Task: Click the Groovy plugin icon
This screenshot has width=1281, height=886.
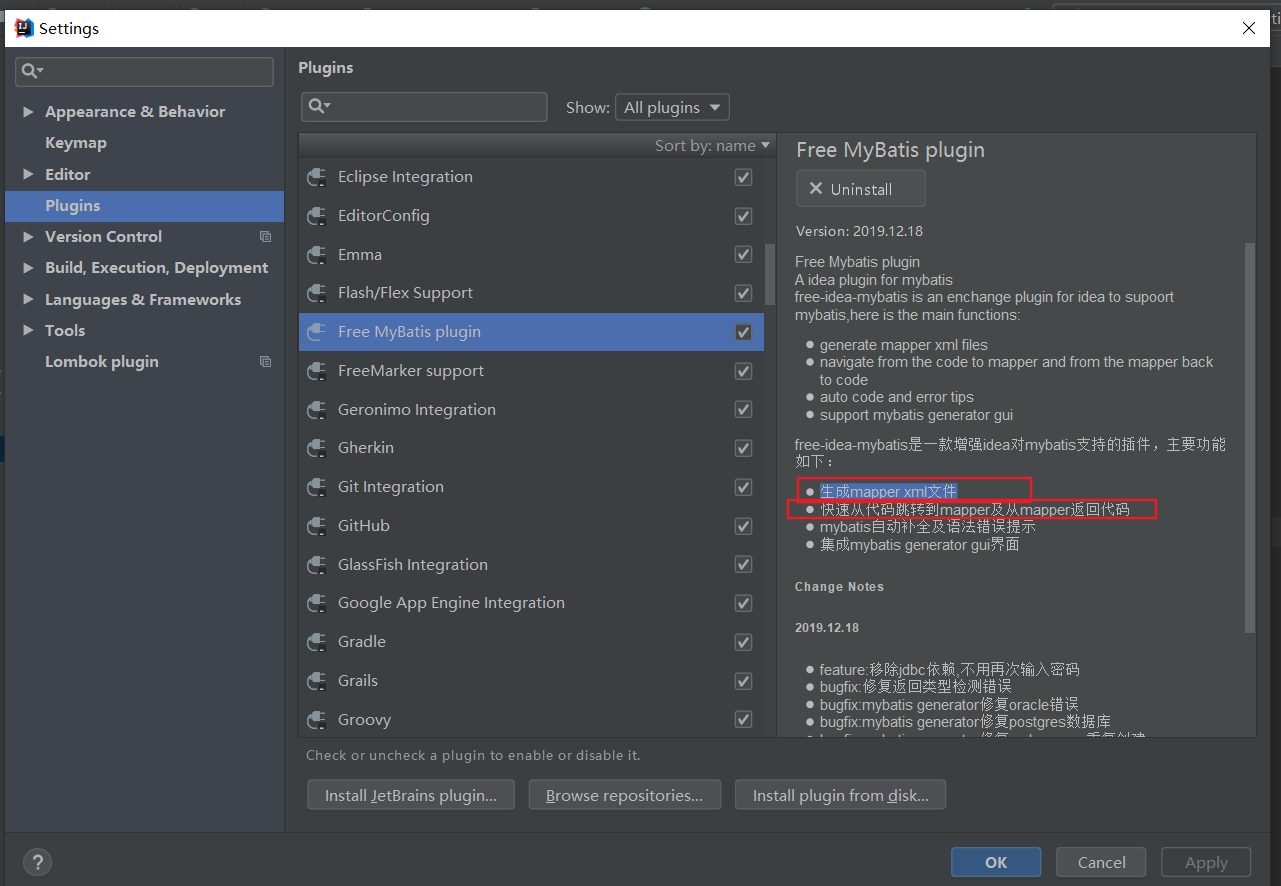Action: (317, 720)
